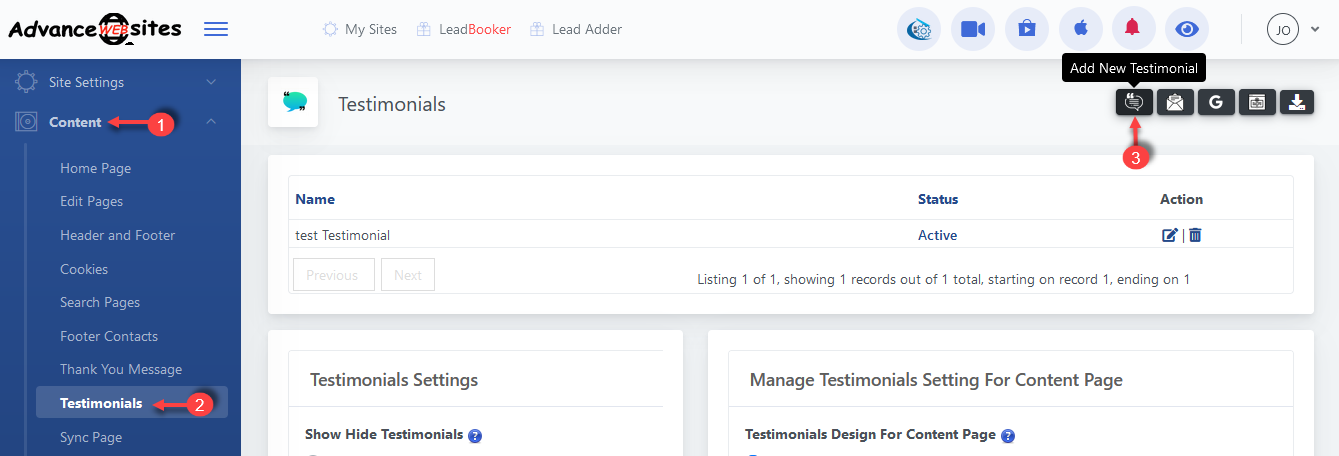Viewport: 1339px width, 456px height.
Task: Click the Add New Testimonial icon button
Action: click(x=1134, y=102)
